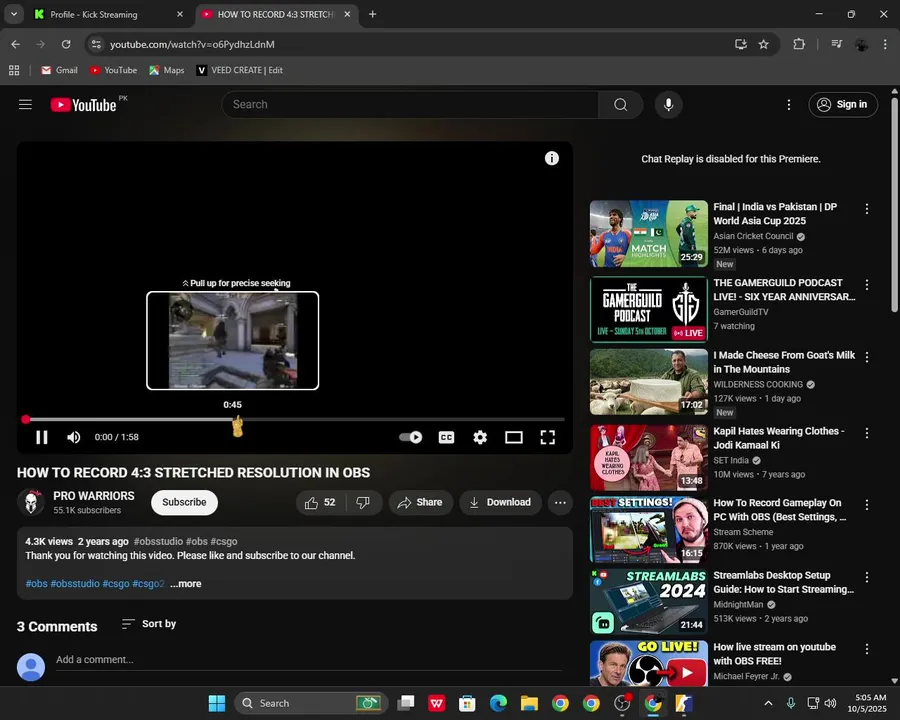Image resolution: width=900 pixels, height=720 pixels.
Task: Show hidden system tray icons
Action: click(x=768, y=703)
